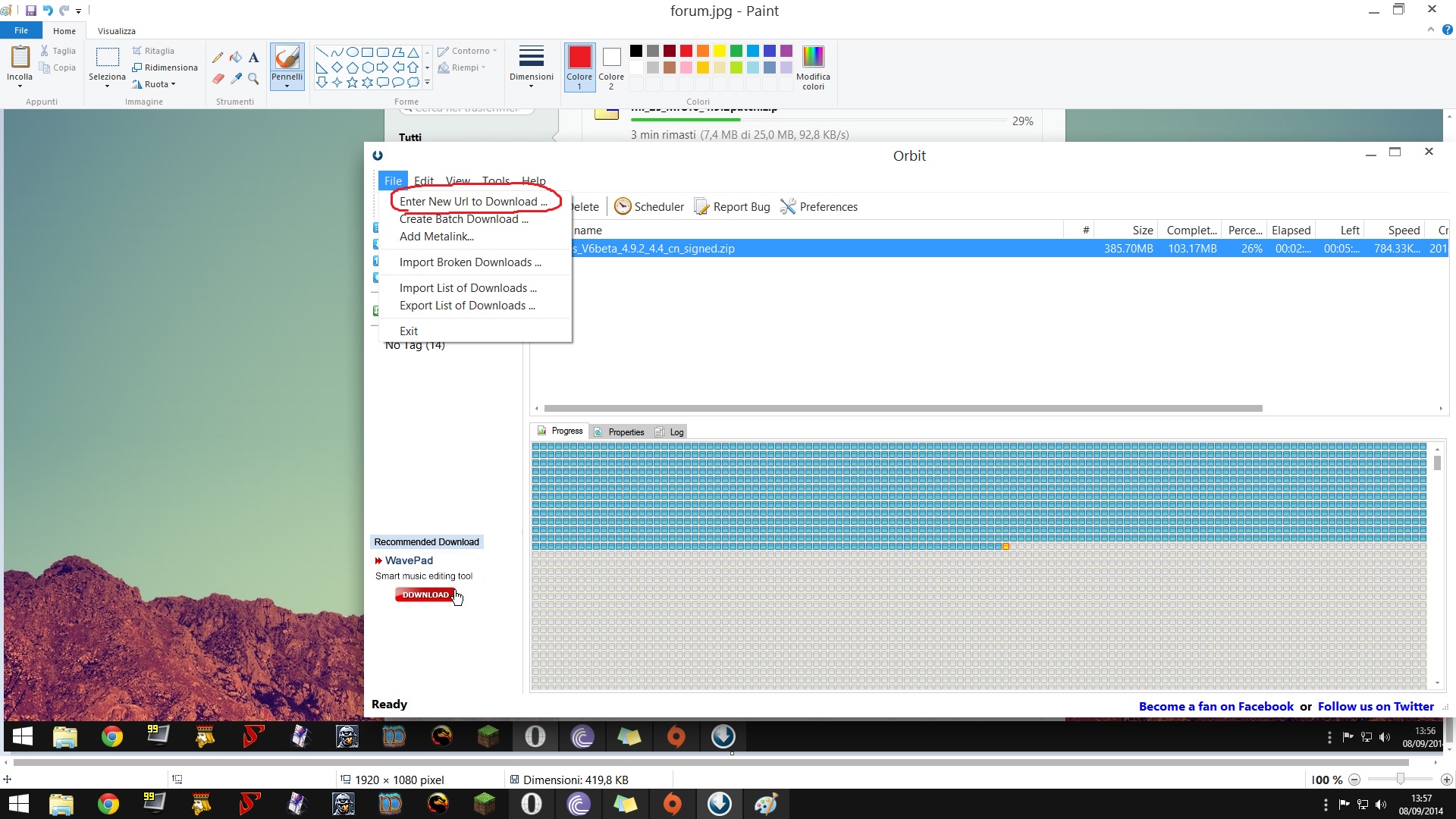The height and width of the screenshot is (819, 1456).
Task: Undo the last Paint action
Action: tap(47, 11)
